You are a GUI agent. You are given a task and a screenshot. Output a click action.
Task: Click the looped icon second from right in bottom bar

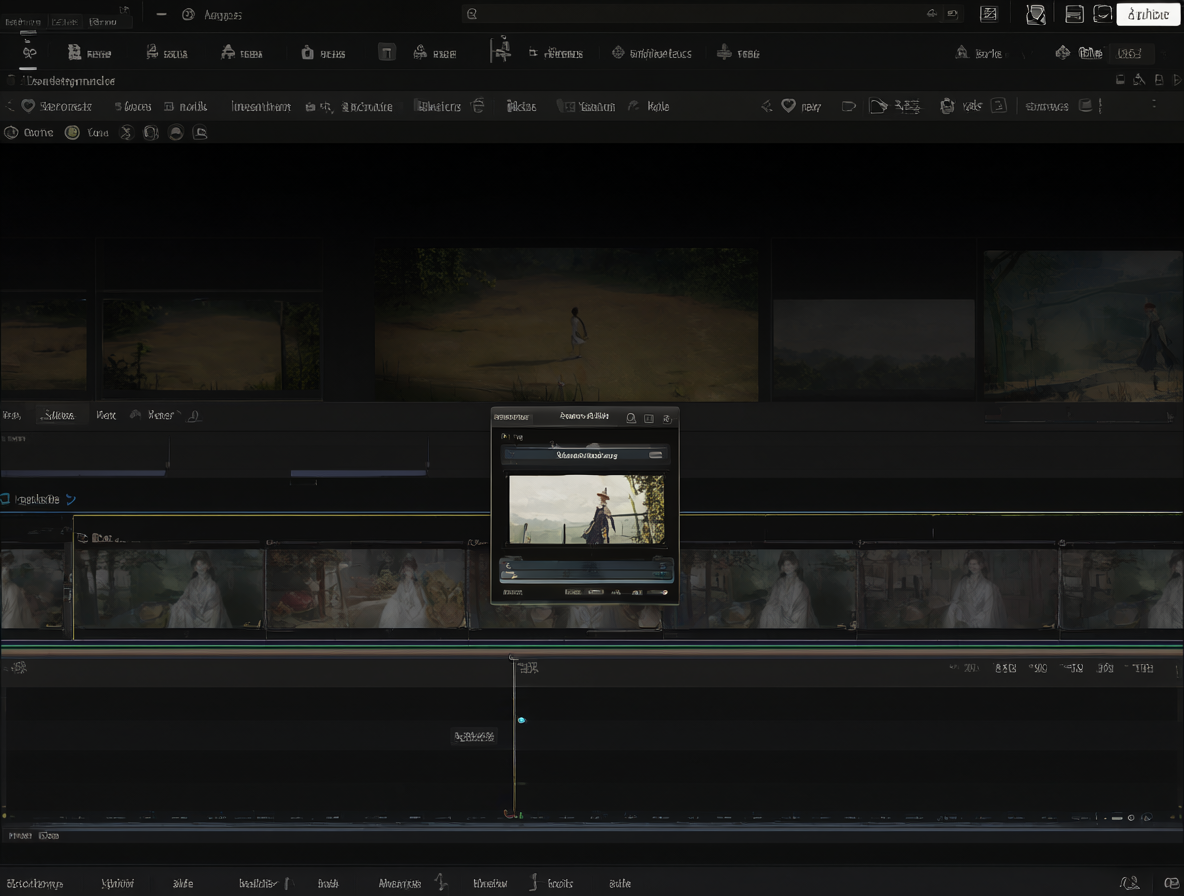(x=1130, y=882)
